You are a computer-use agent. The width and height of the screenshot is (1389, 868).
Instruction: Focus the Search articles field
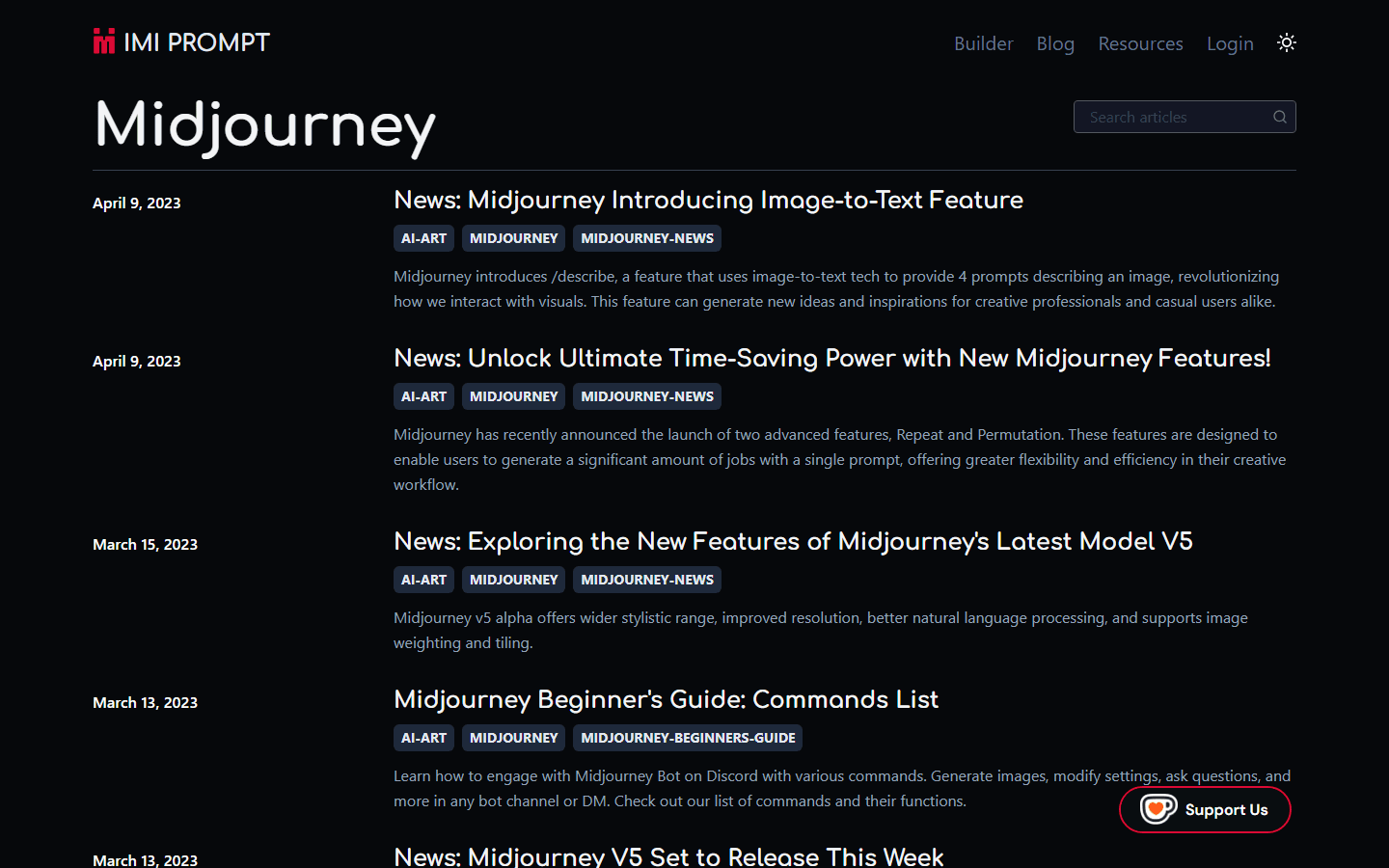tap(1185, 117)
